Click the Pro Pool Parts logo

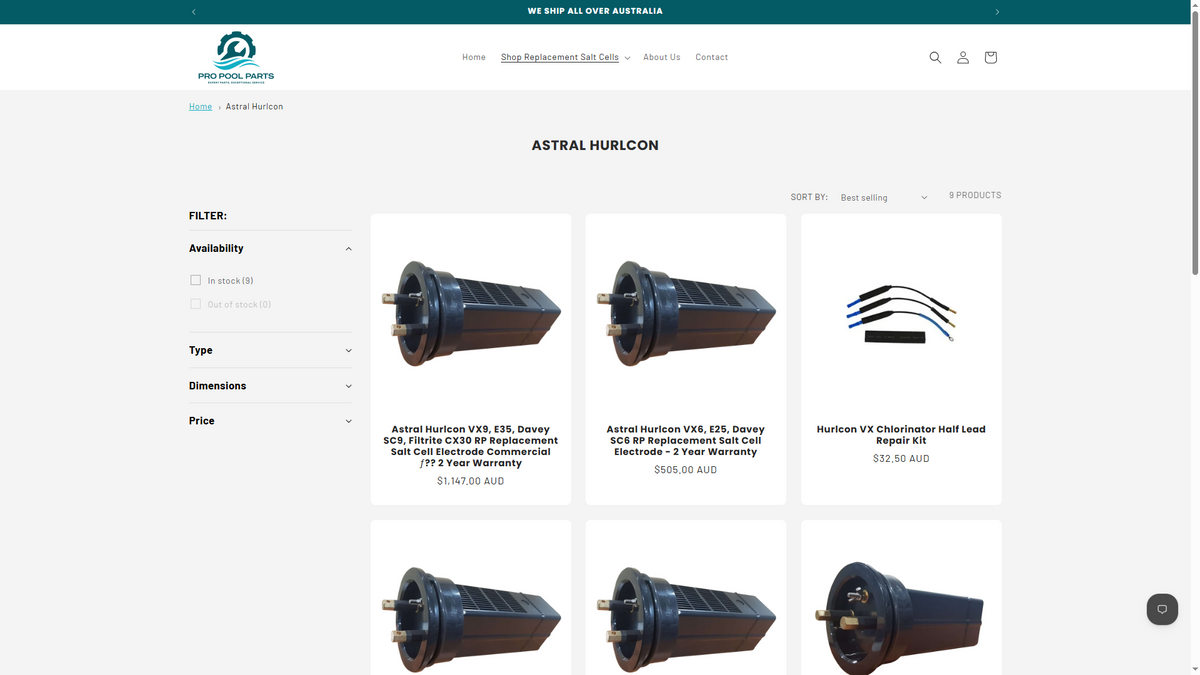236,57
